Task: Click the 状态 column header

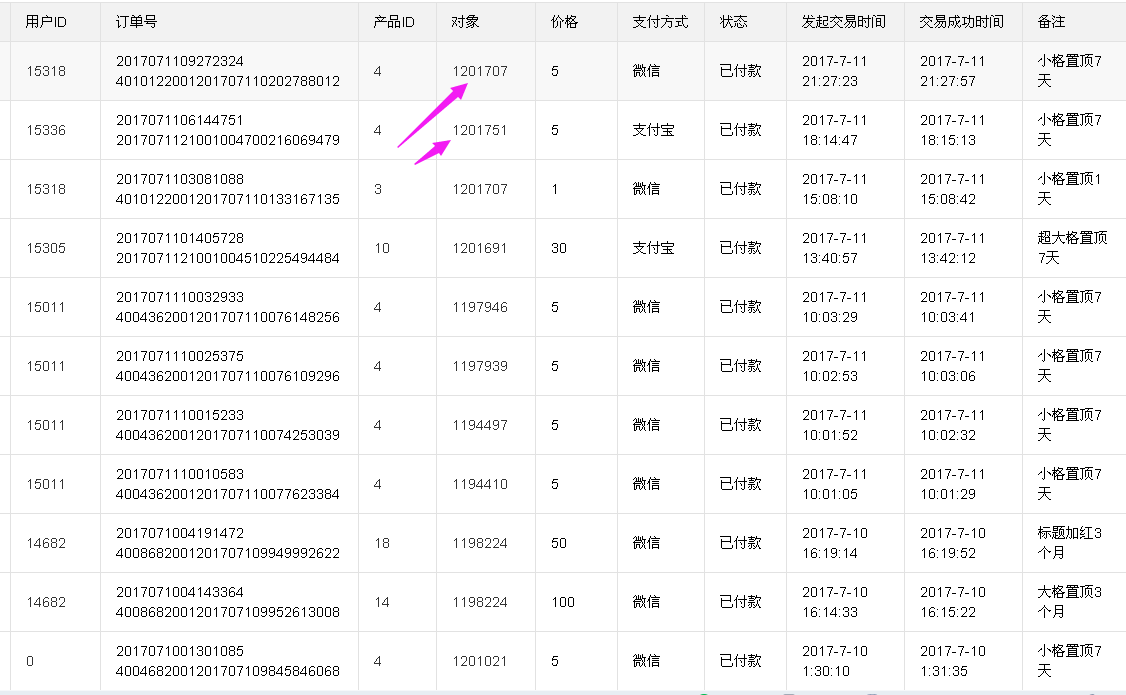Action: (733, 22)
